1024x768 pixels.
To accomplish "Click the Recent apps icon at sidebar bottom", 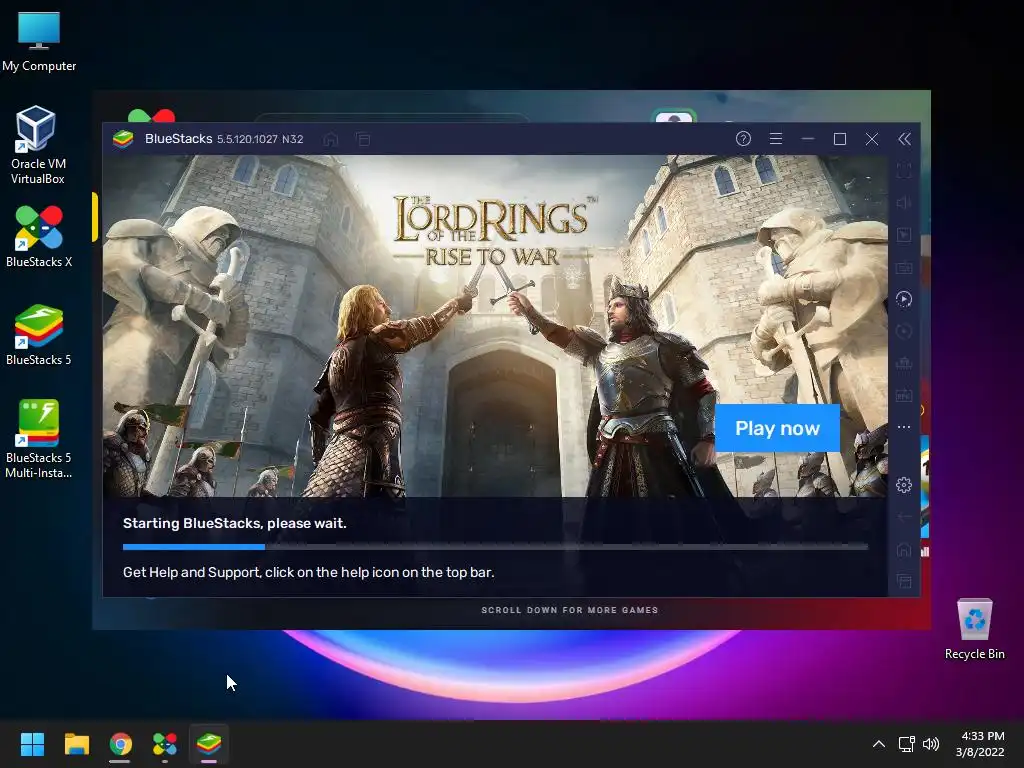I will coord(904,581).
